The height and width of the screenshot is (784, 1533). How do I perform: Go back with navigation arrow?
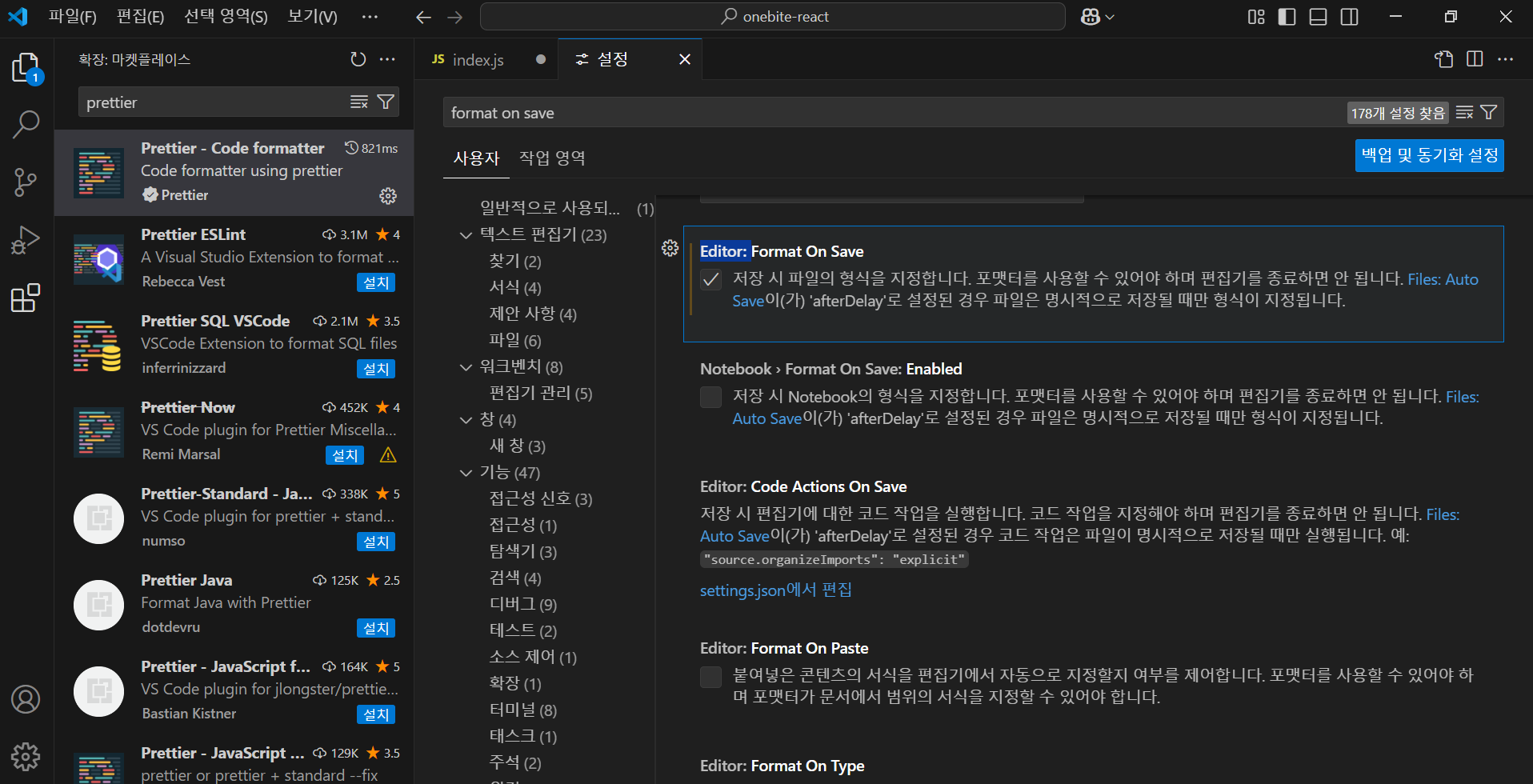423,17
